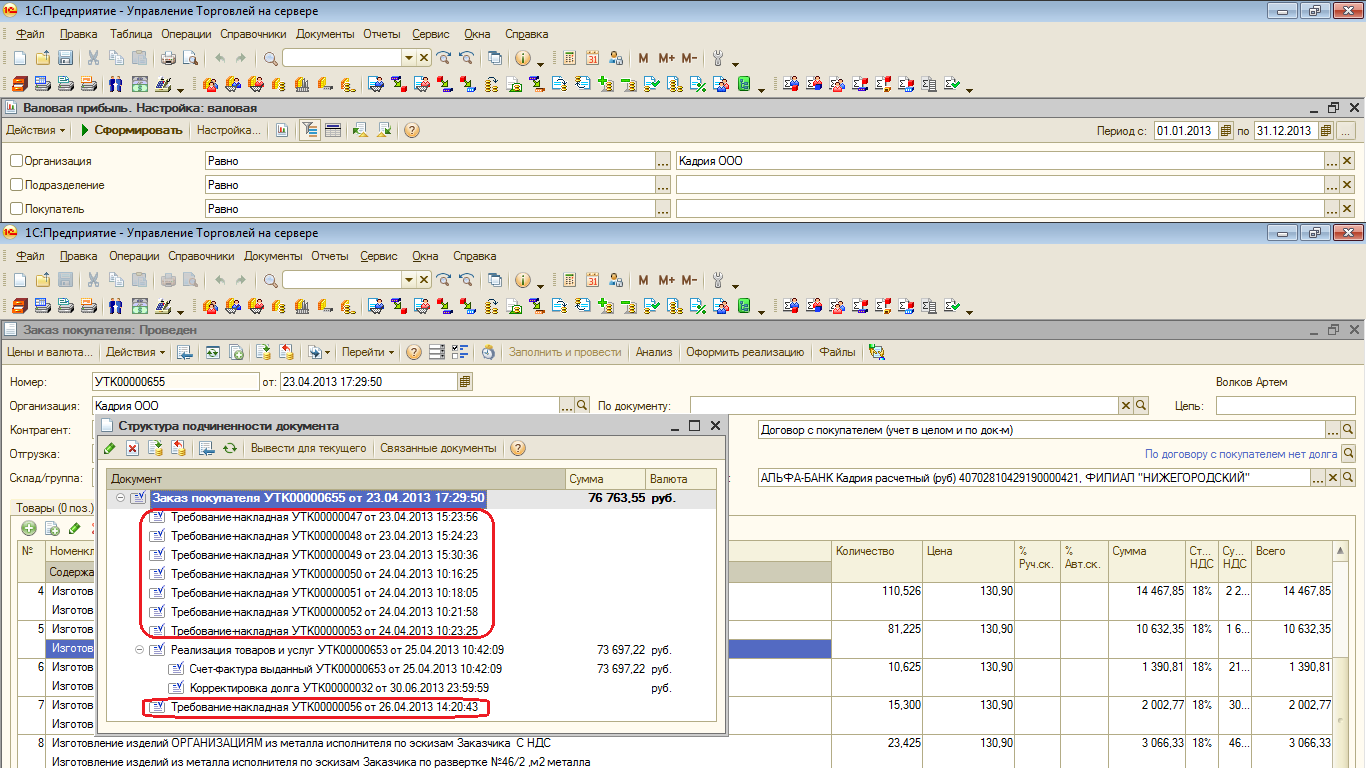
Task: Click the green Сформировать run button
Action: [131, 130]
